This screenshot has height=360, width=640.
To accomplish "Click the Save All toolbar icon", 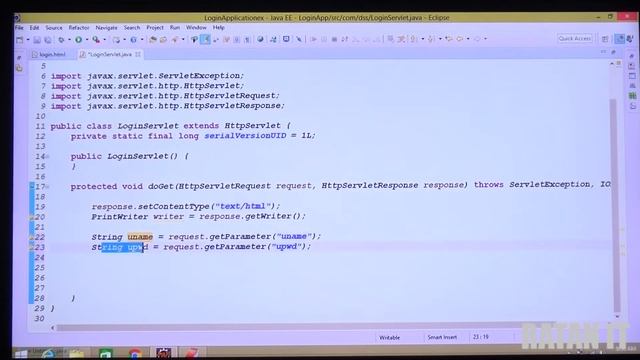I will pyautogui.click(x=48, y=40).
